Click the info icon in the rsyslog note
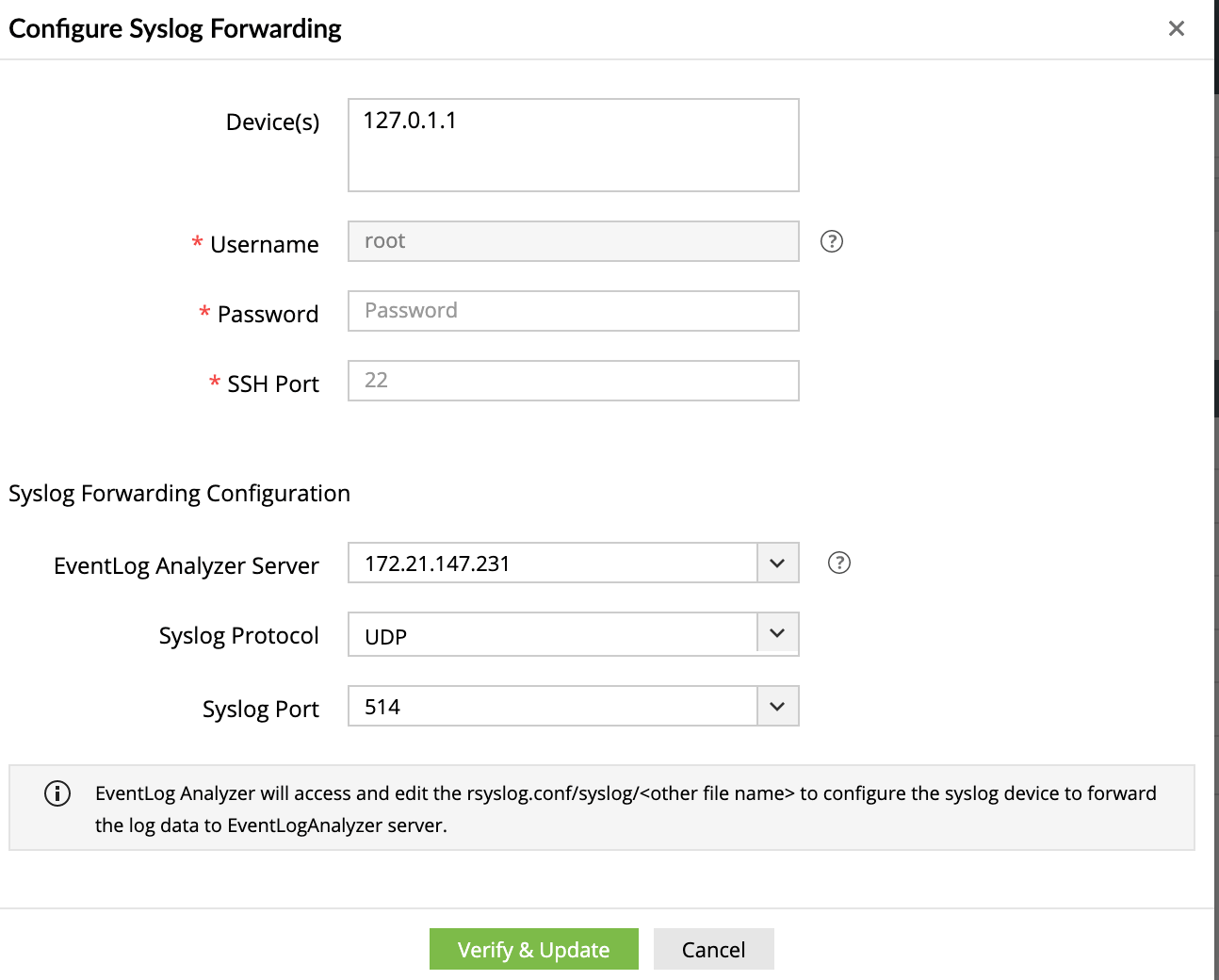The image size is (1219, 980). [57, 793]
